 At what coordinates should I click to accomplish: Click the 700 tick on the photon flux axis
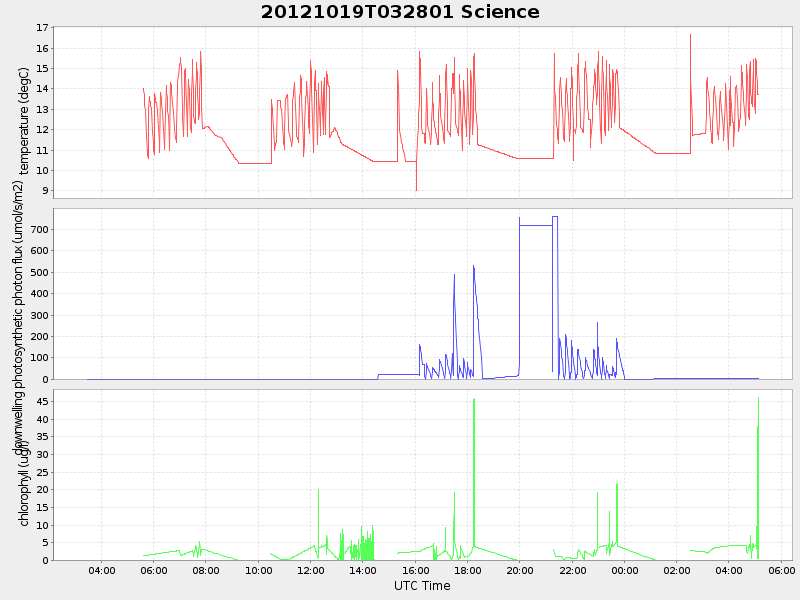click(x=39, y=230)
